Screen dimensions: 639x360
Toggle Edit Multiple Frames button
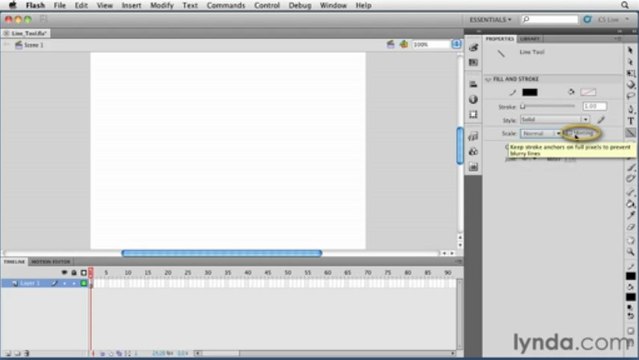pyautogui.click(x=119, y=353)
